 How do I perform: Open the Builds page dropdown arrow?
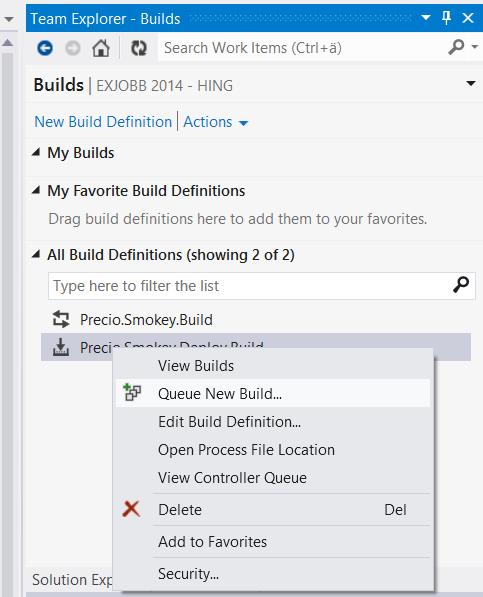pyautogui.click(x=471, y=83)
